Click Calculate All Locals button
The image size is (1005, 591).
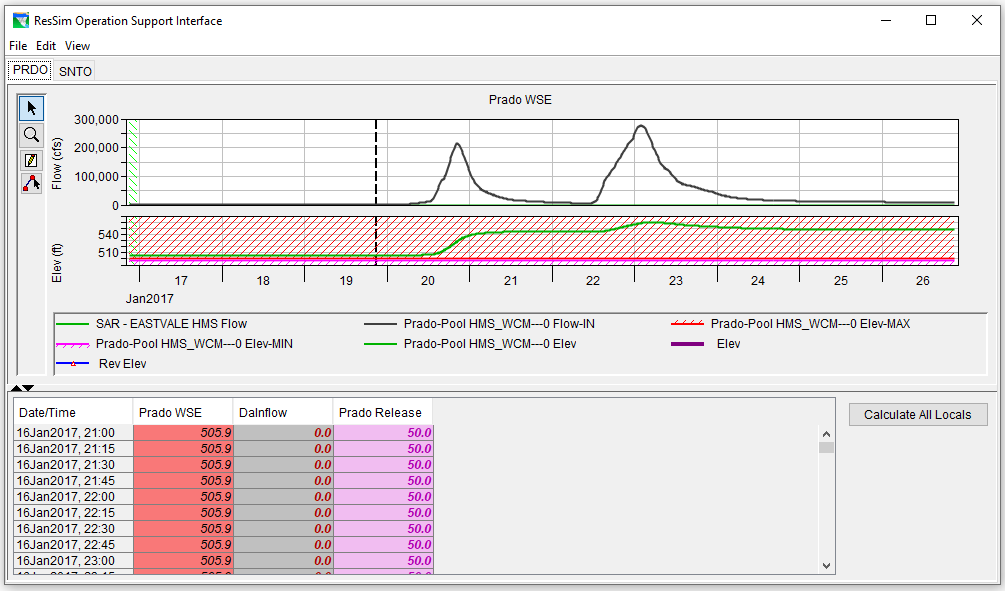pyautogui.click(x=918, y=415)
